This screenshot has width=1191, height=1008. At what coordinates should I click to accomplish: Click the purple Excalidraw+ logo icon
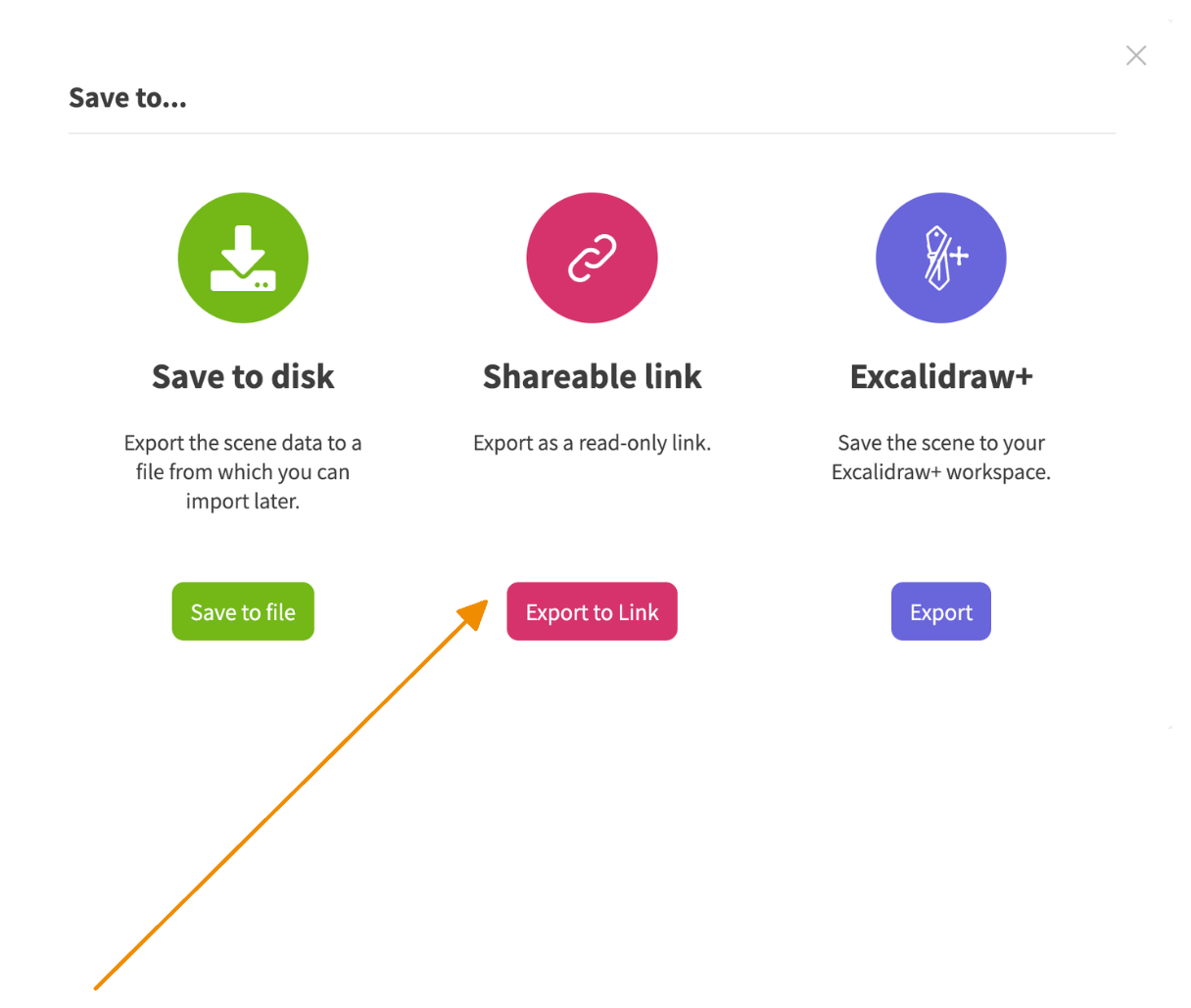940,258
